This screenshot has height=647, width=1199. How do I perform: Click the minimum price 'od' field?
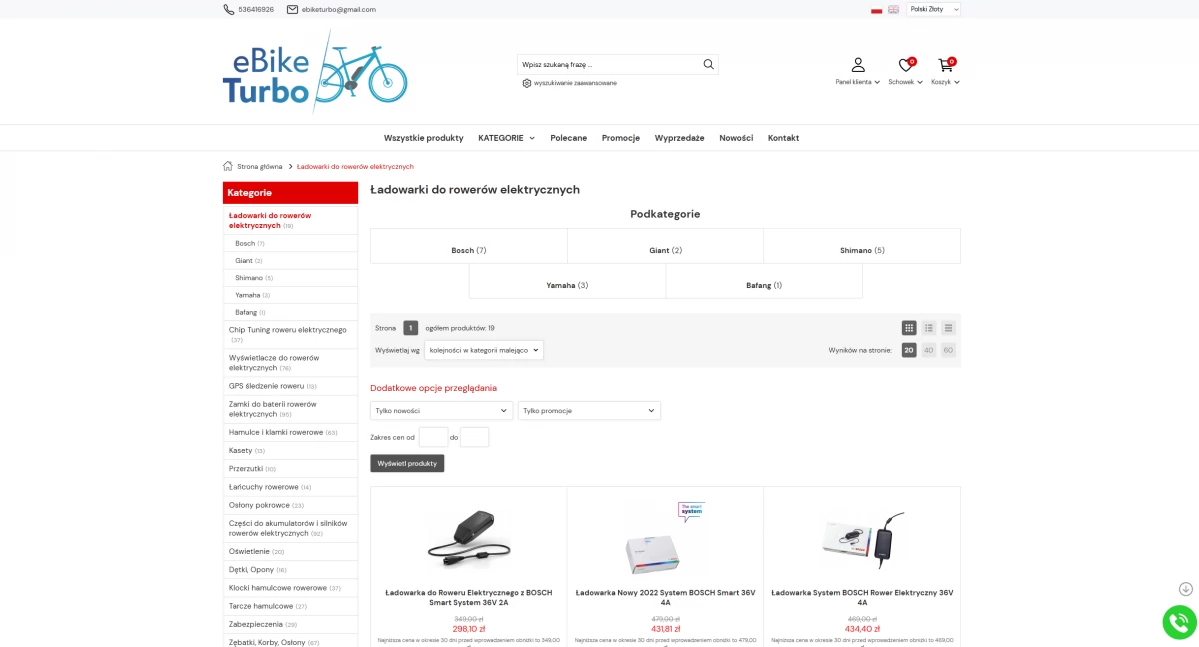coord(433,437)
